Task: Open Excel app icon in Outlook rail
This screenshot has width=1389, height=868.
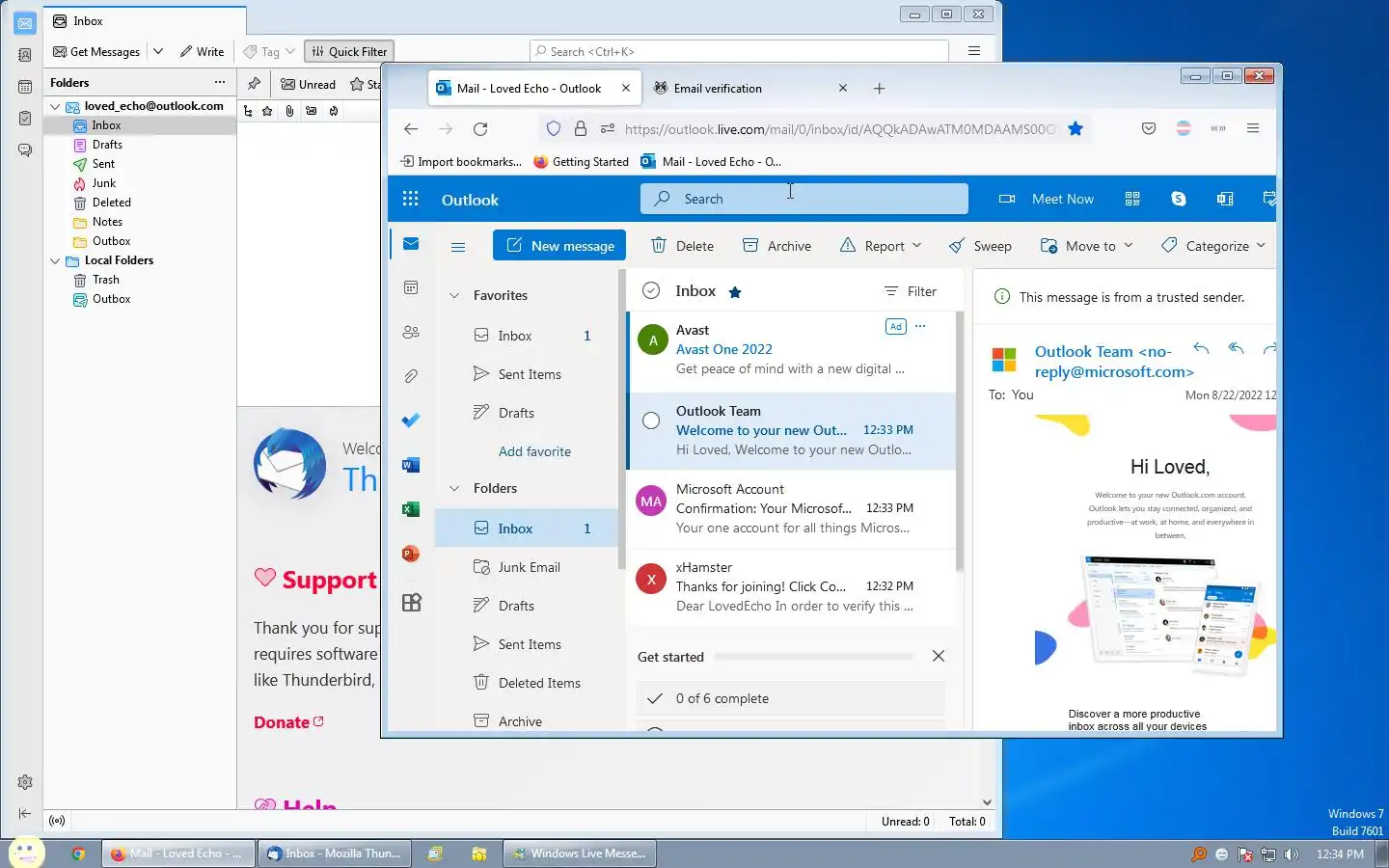Action: pos(411,509)
